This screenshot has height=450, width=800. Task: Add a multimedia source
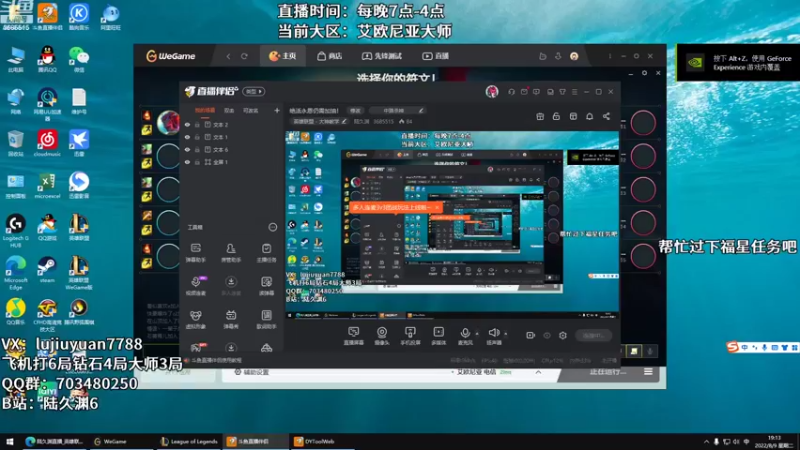pyautogui.click(x=439, y=336)
